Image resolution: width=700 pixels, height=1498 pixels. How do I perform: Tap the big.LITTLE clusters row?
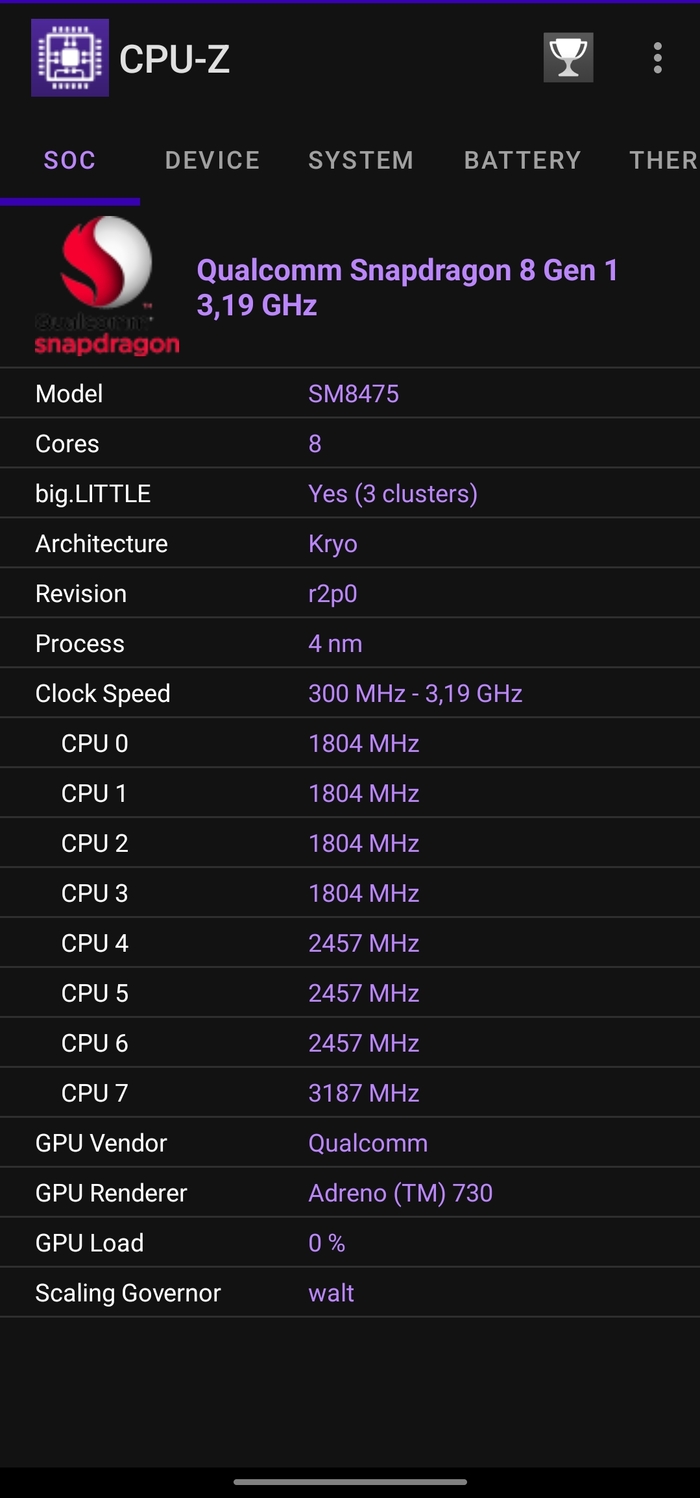tap(350, 494)
